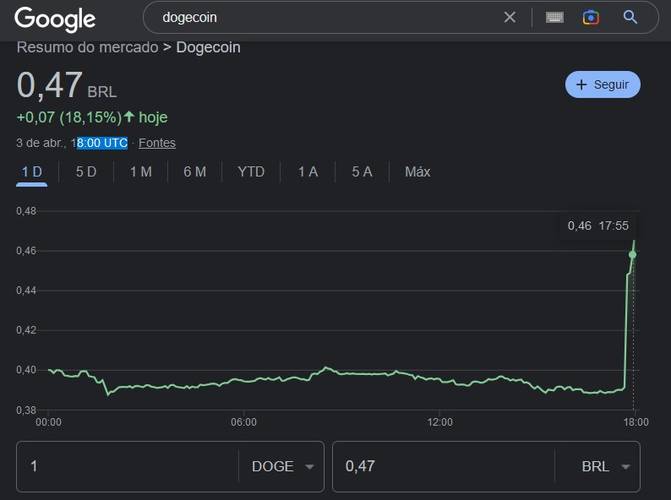Click the 12:00 x-axis label
Image resolution: width=671 pixels, height=500 pixels.
[439, 423]
